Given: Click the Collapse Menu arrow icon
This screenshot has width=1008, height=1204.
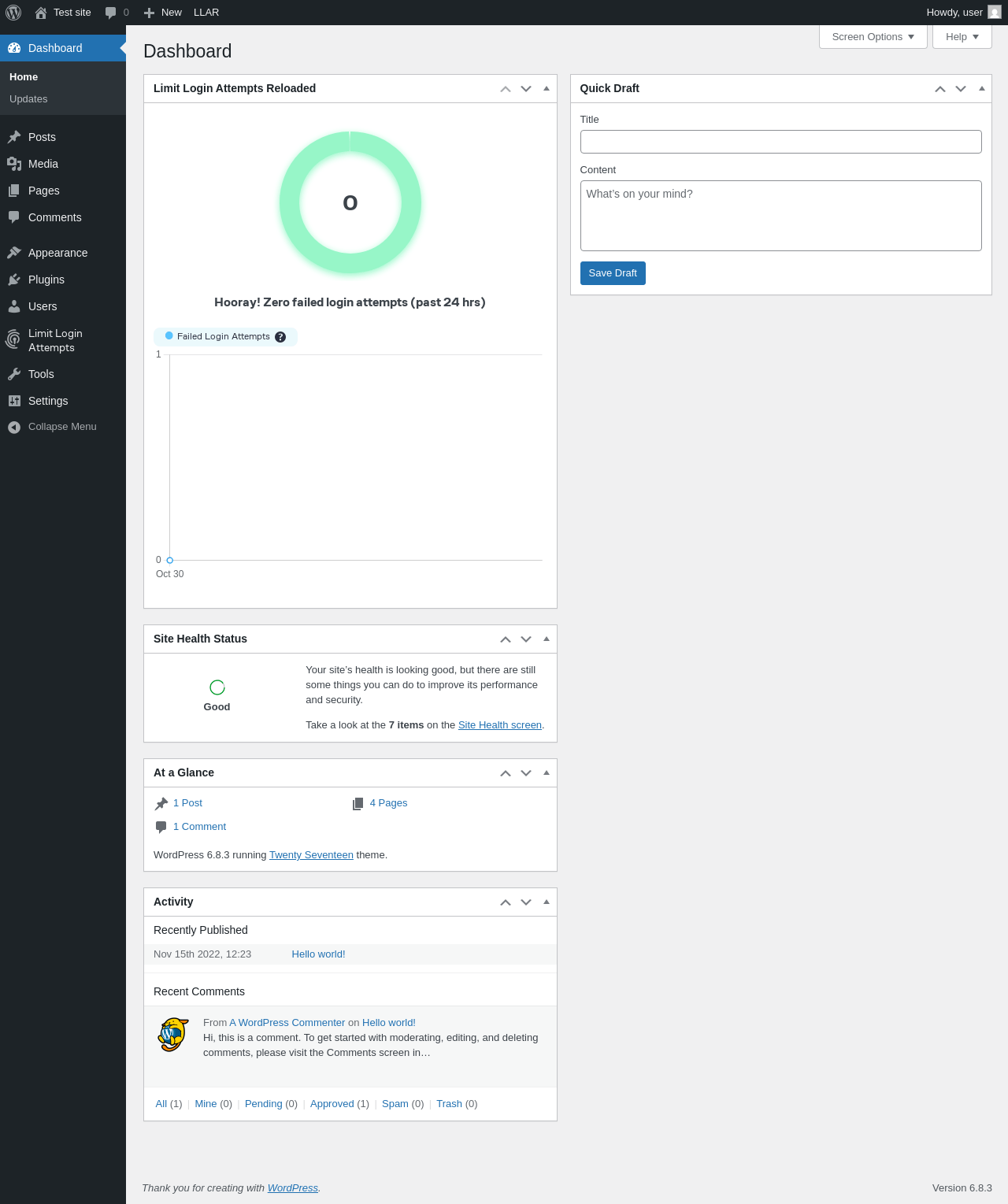Looking at the screenshot, I should pyautogui.click(x=14, y=427).
